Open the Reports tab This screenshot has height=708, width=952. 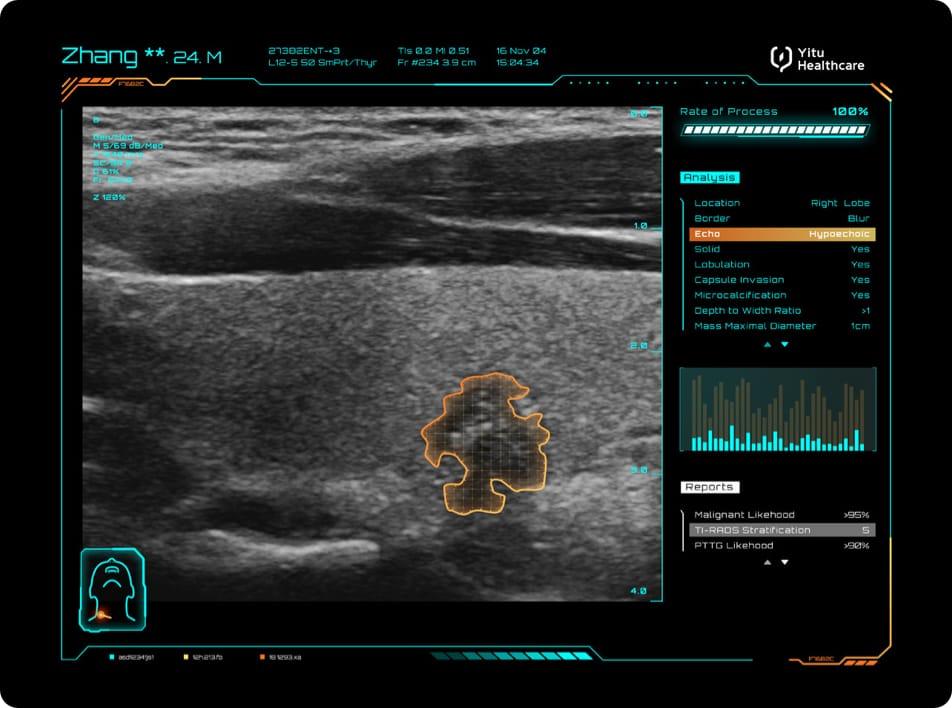pos(710,487)
